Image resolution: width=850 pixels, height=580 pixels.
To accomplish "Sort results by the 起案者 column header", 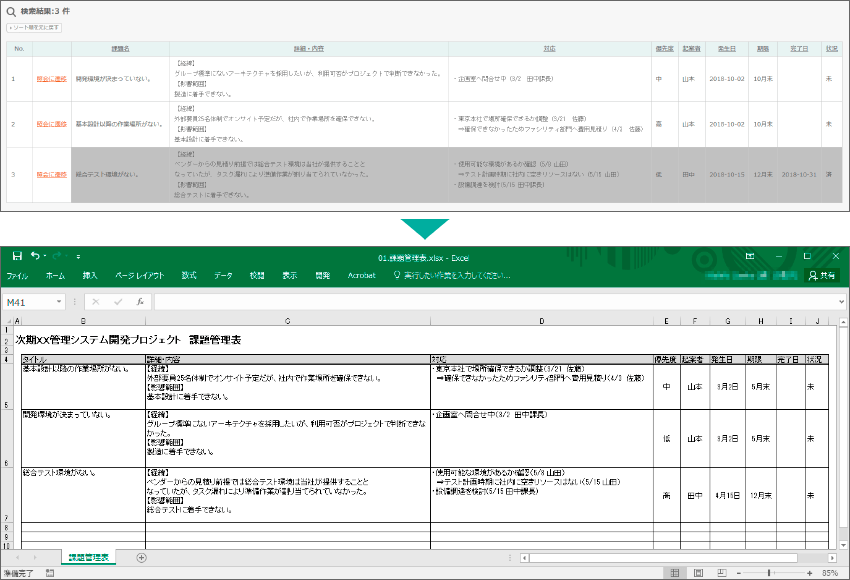I will tap(691, 49).
